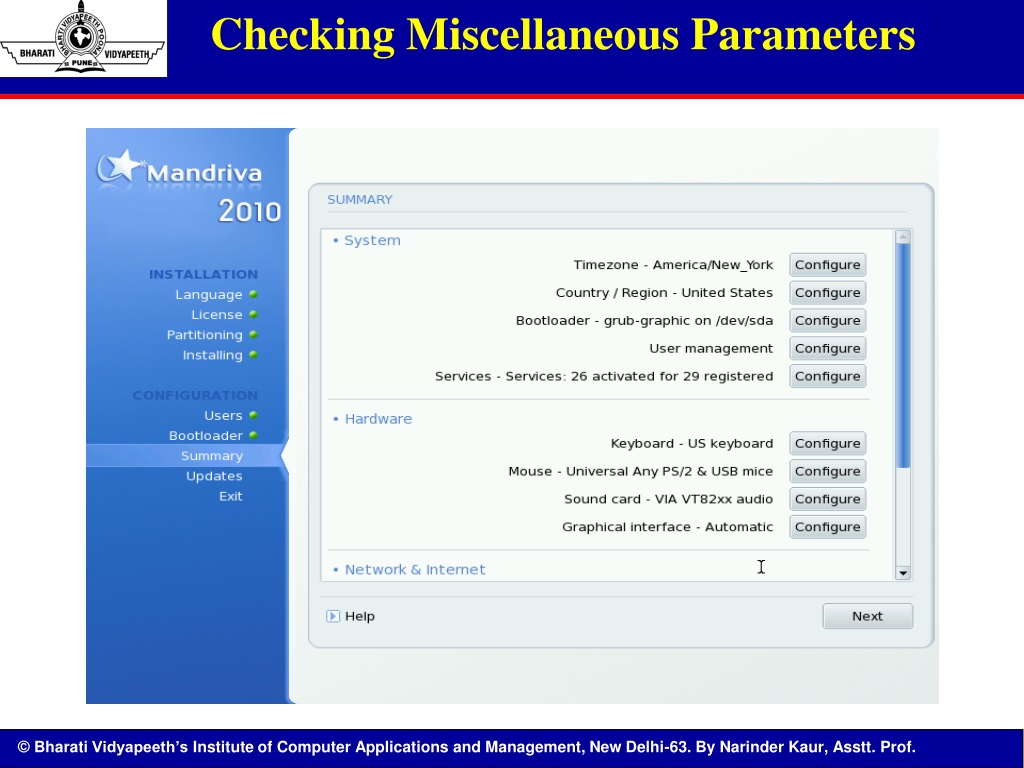Select the License installation step
Image resolution: width=1024 pixels, height=768 pixels.
pyautogui.click(x=216, y=315)
